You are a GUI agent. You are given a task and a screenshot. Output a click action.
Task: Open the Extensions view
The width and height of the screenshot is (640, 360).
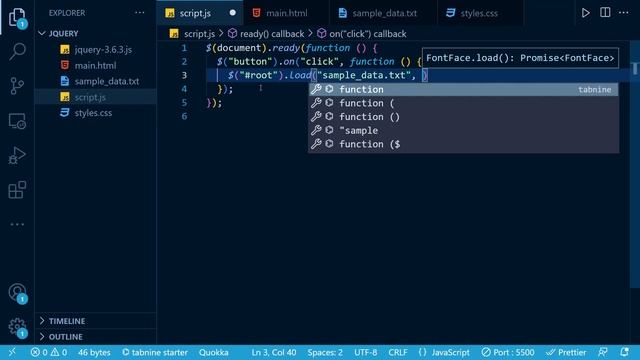pos(17,190)
